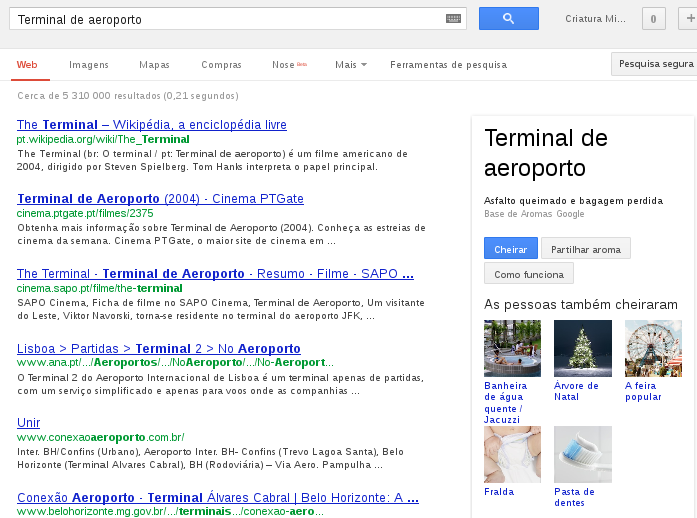Viewport: 697px width, 518px height.
Task: Open the ferris wheel fair thumbnail
Action: [x=653, y=348]
